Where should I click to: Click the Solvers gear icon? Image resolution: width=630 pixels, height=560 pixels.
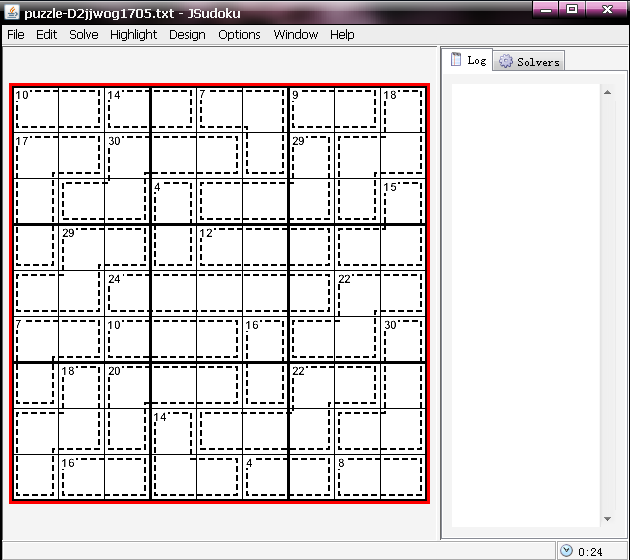(505, 61)
